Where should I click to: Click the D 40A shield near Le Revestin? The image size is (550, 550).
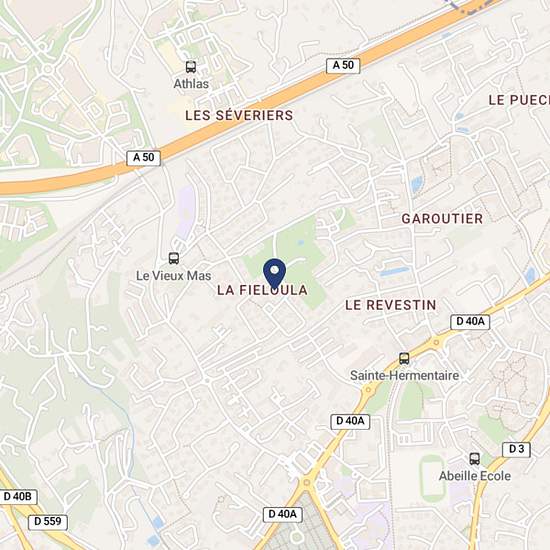470,322
